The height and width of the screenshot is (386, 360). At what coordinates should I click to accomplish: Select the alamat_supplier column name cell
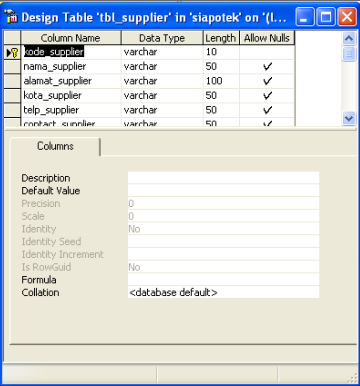coord(71,81)
